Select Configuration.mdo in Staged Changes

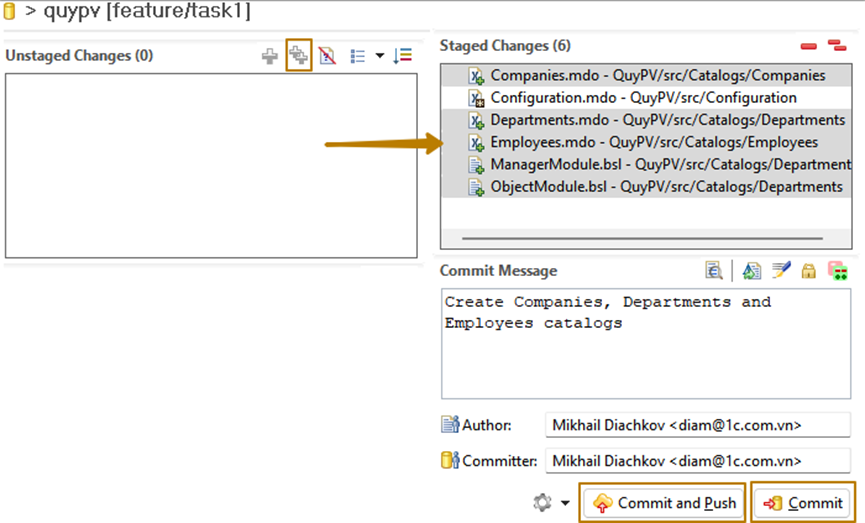(643, 98)
